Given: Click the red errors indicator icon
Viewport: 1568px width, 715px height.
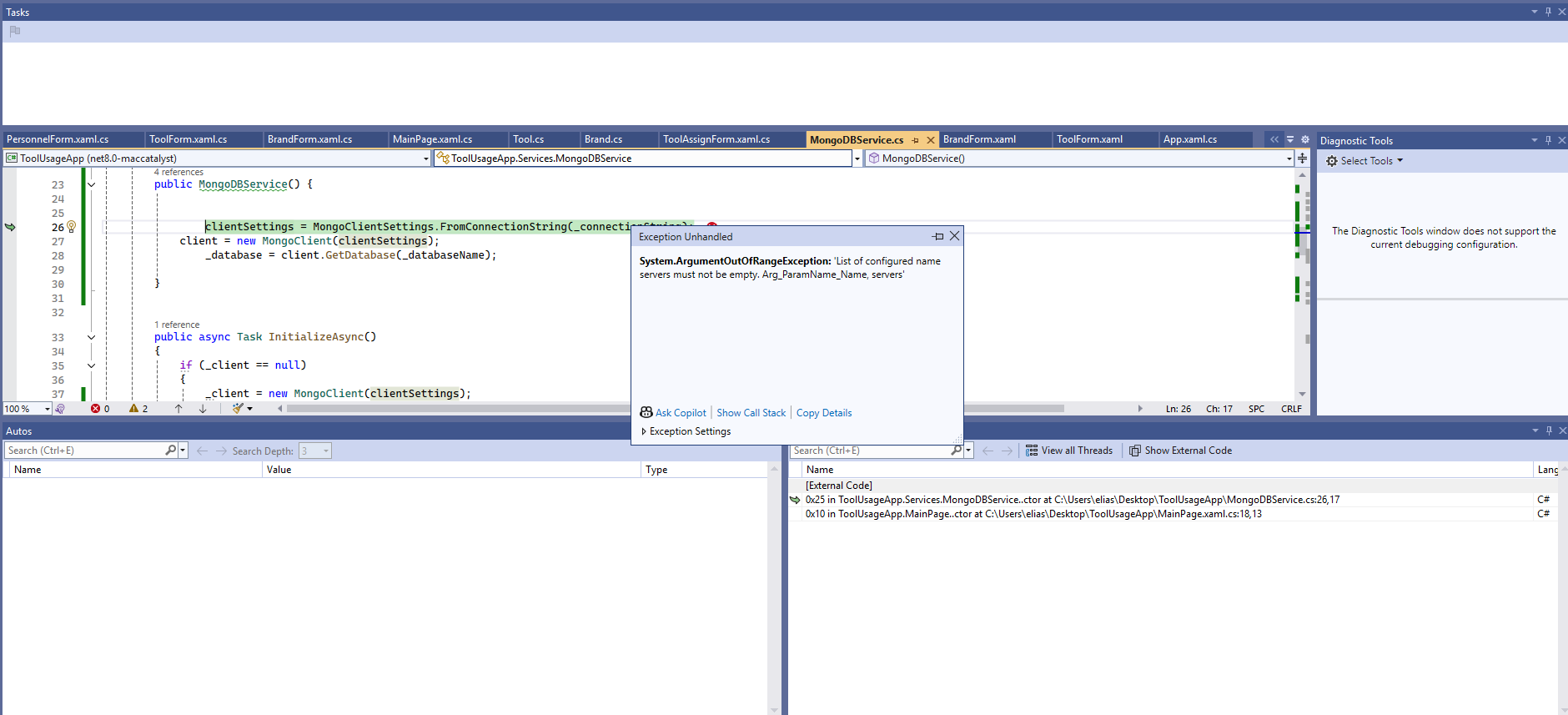Looking at the screenshot, I should 95,409.
